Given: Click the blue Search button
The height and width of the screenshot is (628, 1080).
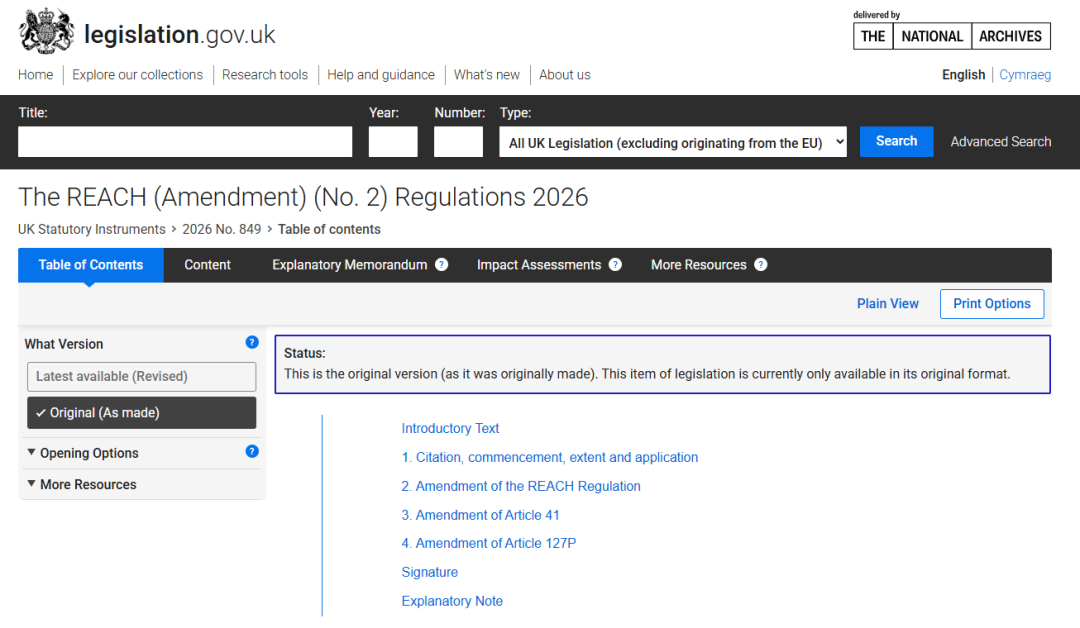Looking at the screenshot, I should (x=896, y=141).
